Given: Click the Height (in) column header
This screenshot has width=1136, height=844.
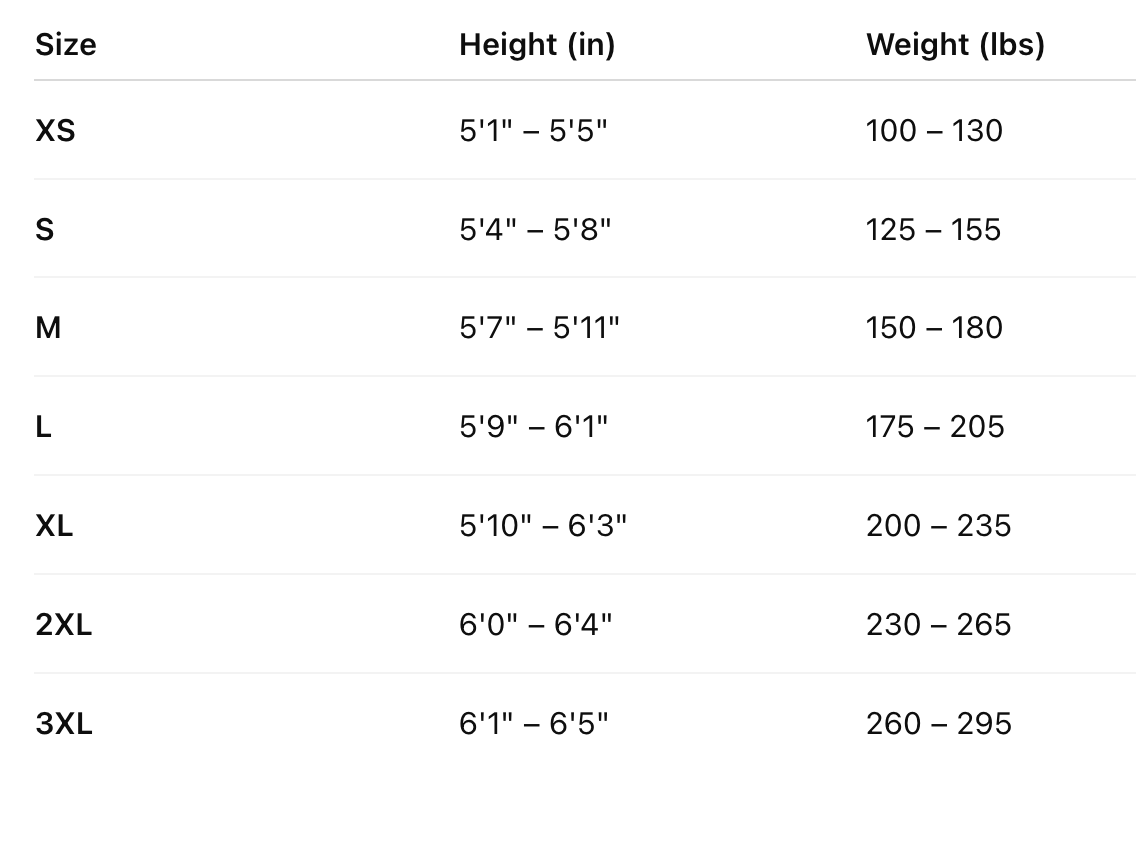Looking at the screenshot, I should coord(537,45).
